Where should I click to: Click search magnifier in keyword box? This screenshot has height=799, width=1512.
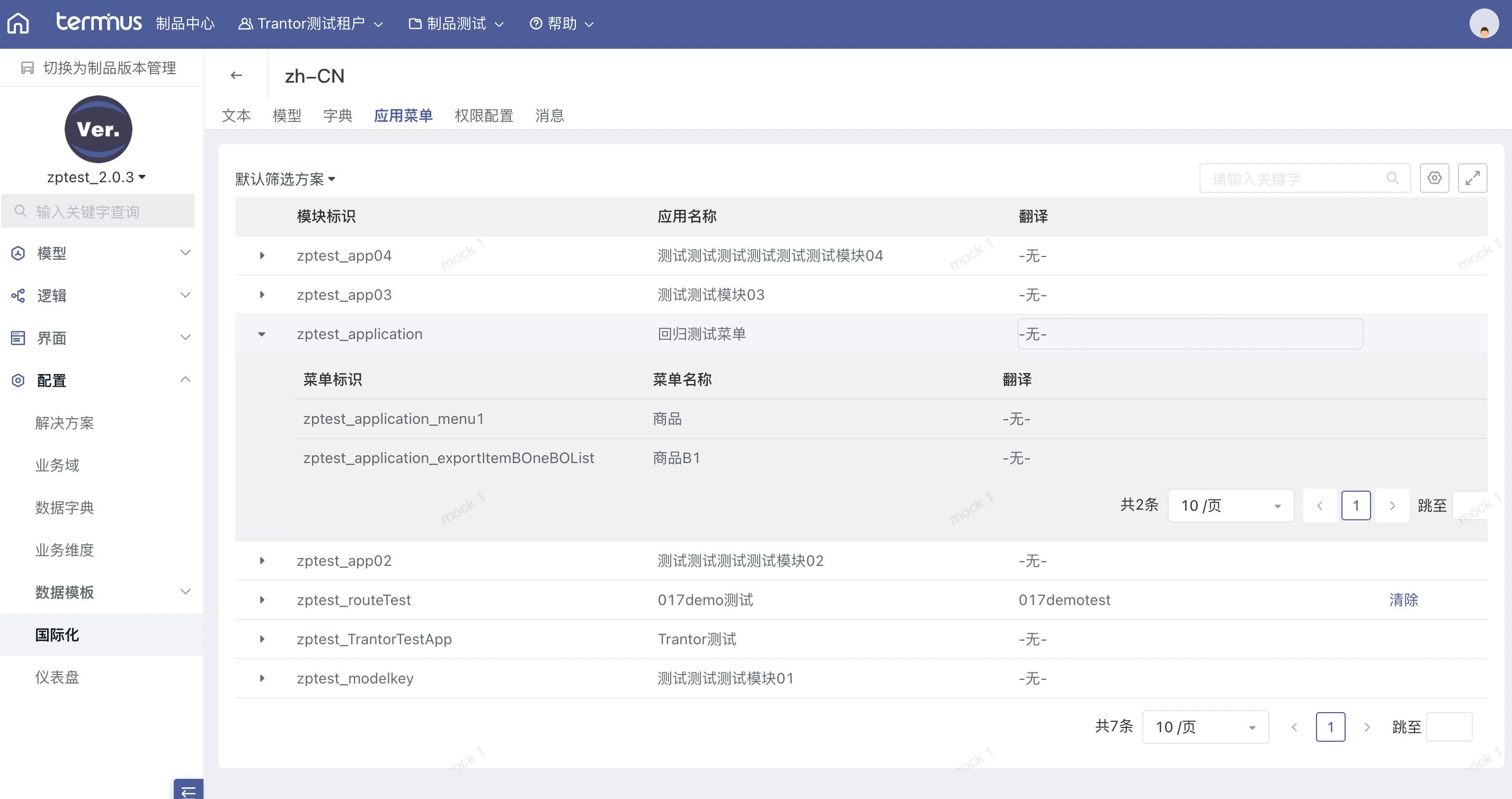[x=1392, y=178]
